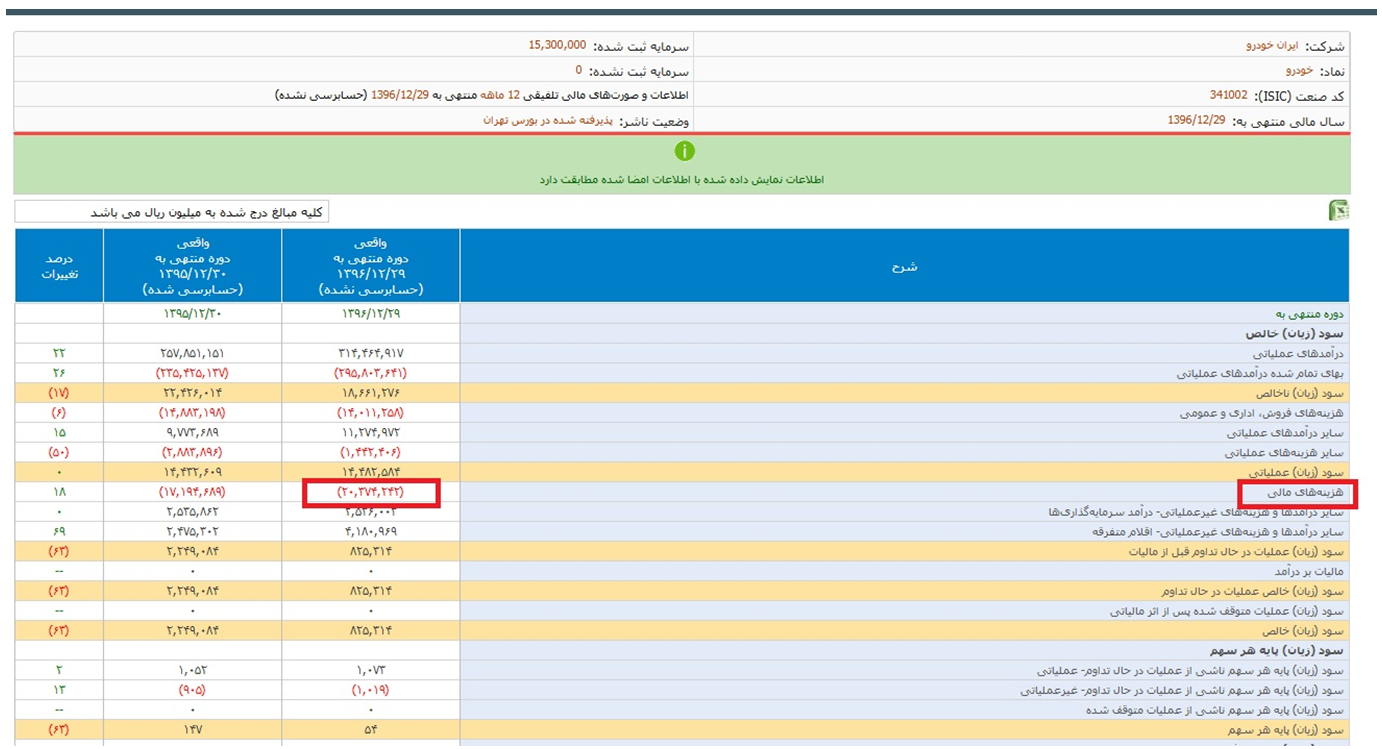This screenshot has width=1382, height=749.
Task: Select the درآمدهای عملیاتی row label
Action: click(1298, 354)
